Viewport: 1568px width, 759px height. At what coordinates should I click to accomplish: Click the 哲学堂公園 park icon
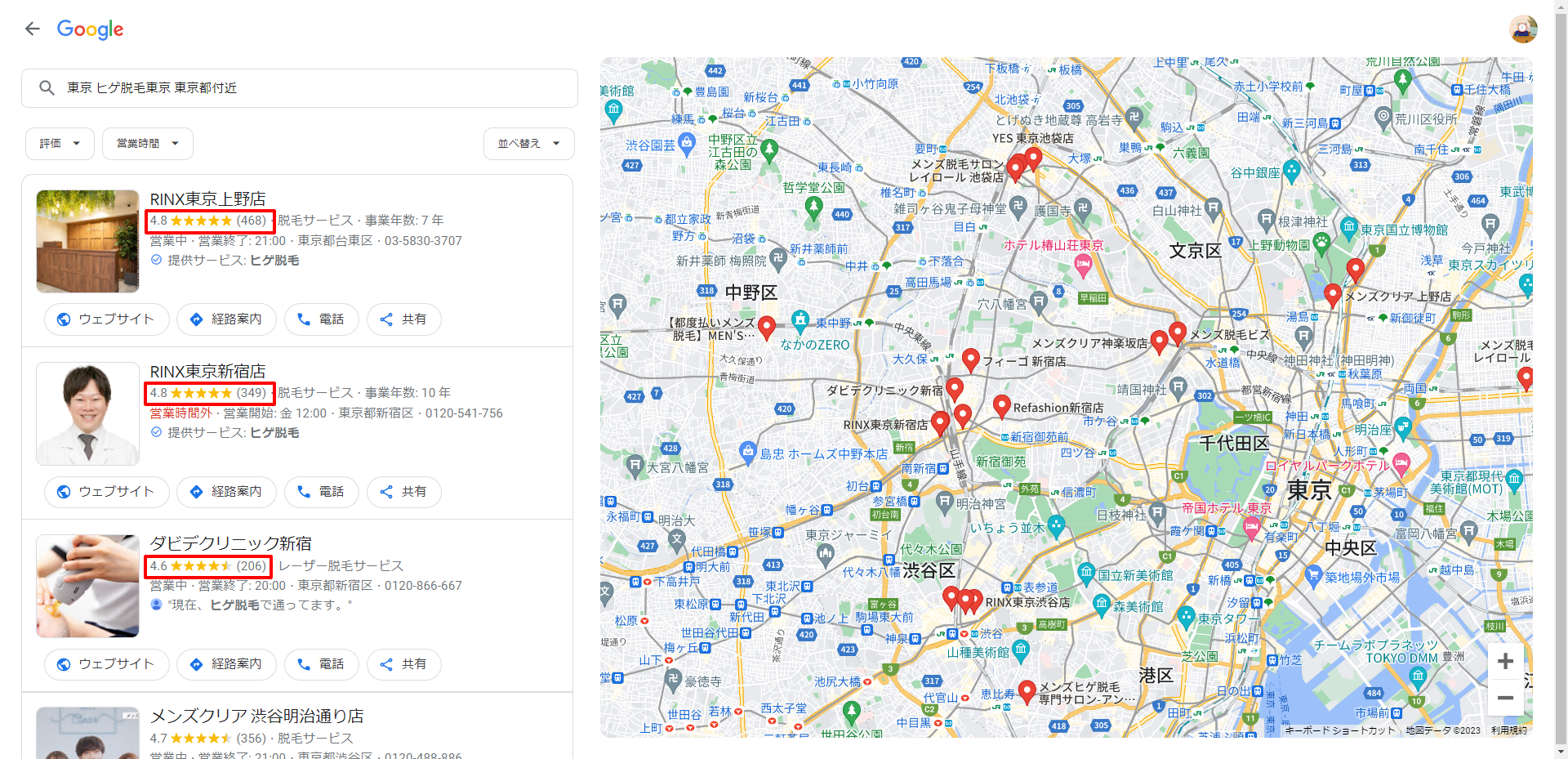click(813, 206)
